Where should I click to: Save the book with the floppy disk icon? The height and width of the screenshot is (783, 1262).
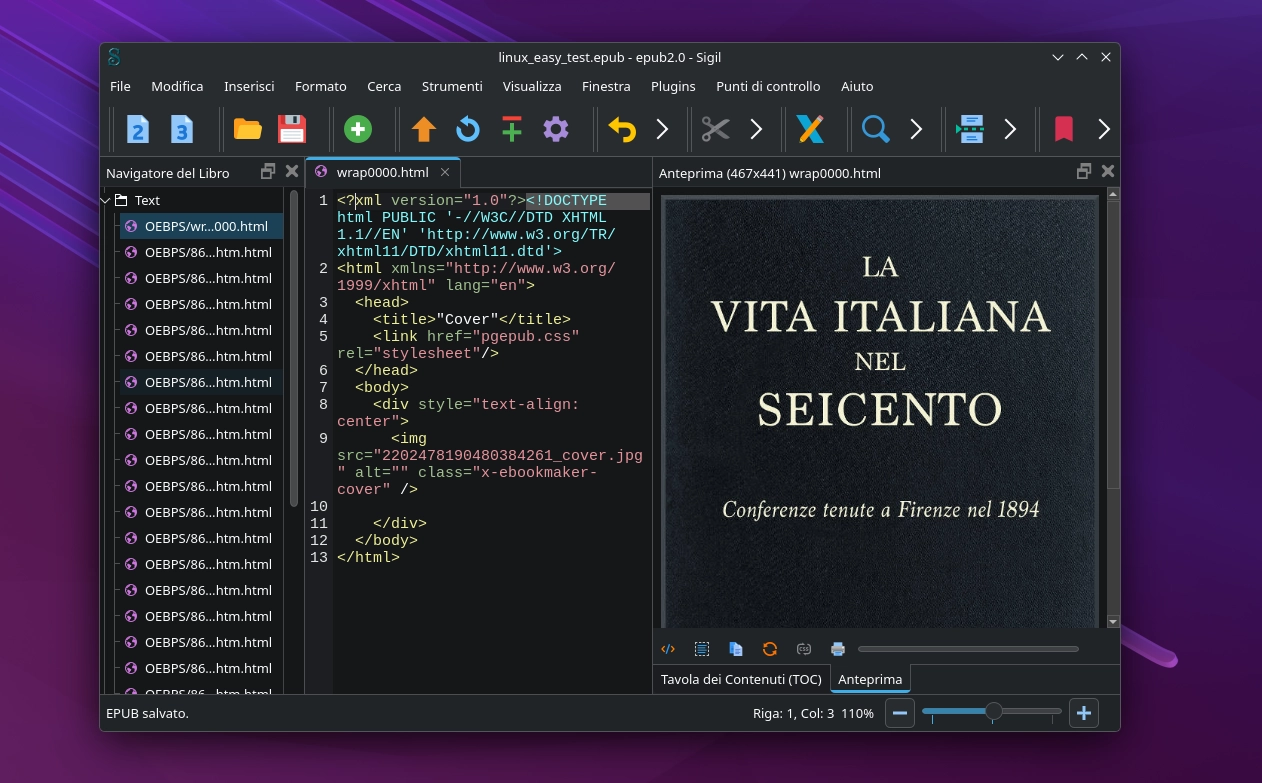[291, 129]
